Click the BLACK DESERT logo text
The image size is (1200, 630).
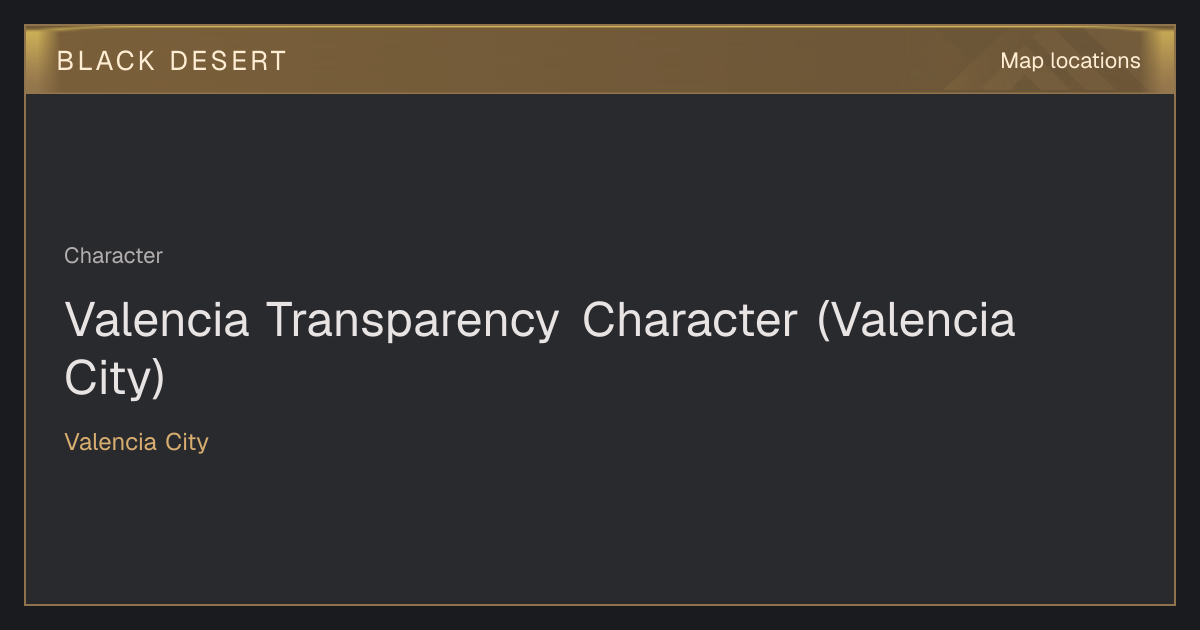click(172, 61)
